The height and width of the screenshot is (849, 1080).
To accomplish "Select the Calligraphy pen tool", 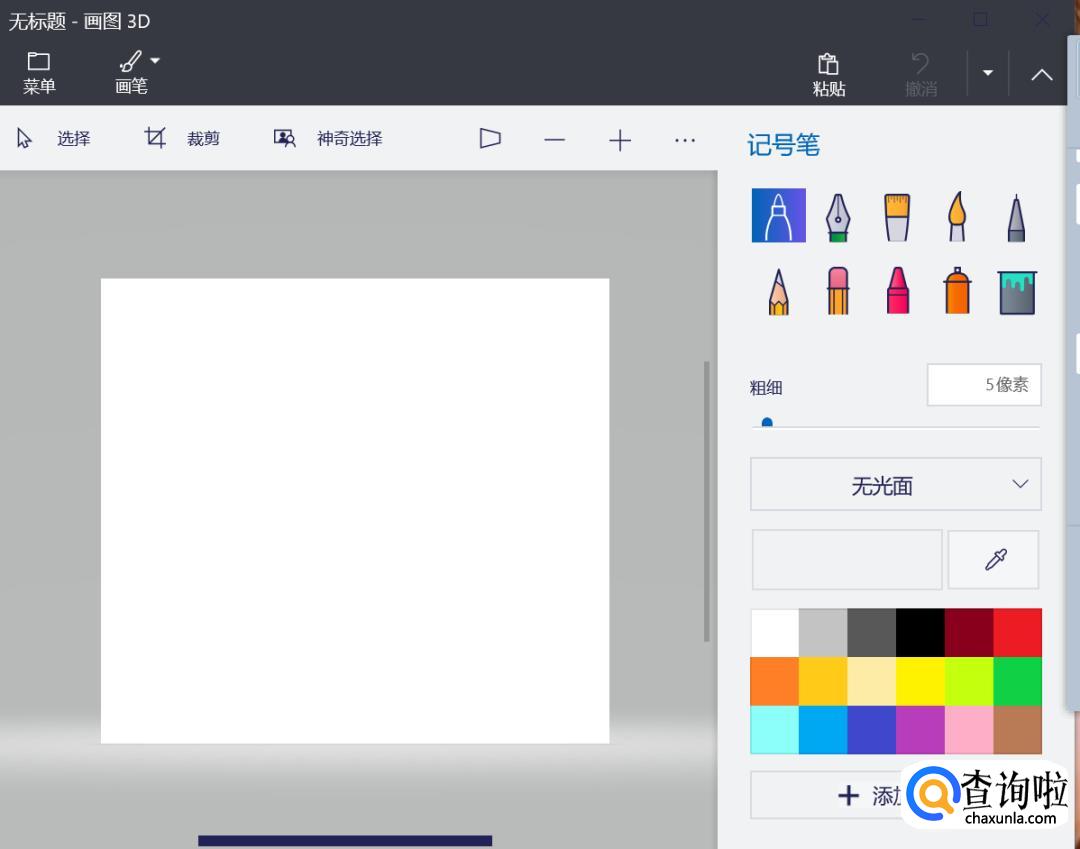I will click(837, 216).
